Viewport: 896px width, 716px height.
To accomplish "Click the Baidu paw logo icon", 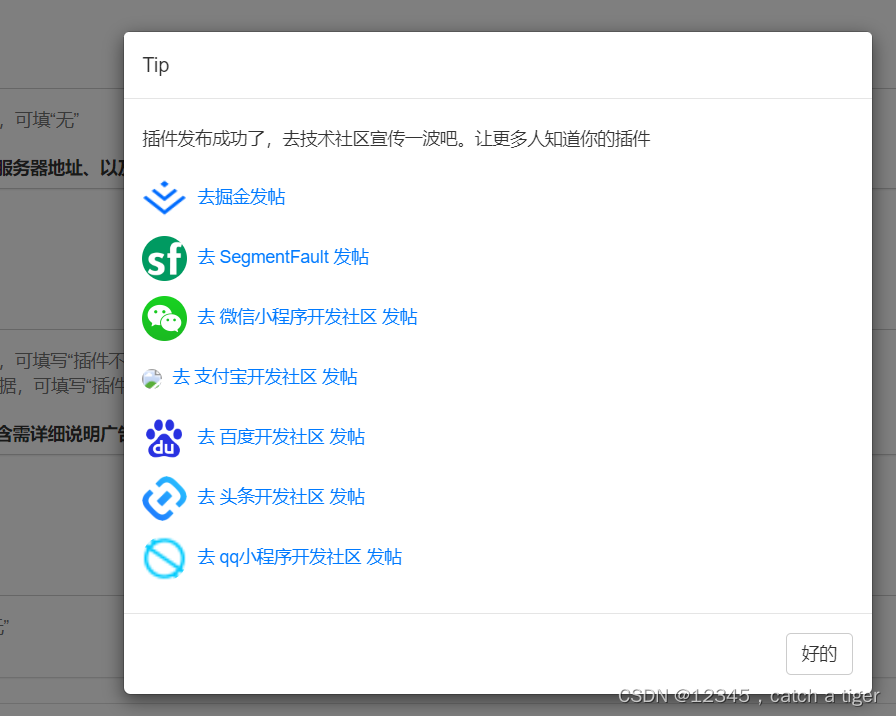I will click(x=165, y=438).
